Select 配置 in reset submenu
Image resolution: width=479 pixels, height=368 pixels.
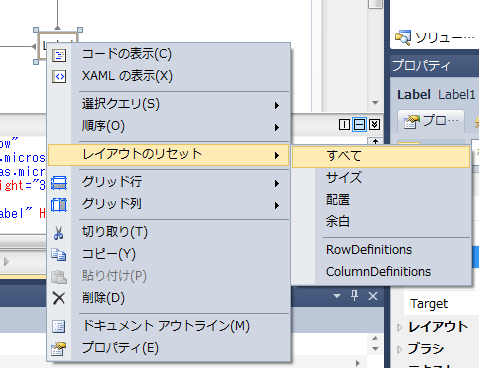pos(381,200)
